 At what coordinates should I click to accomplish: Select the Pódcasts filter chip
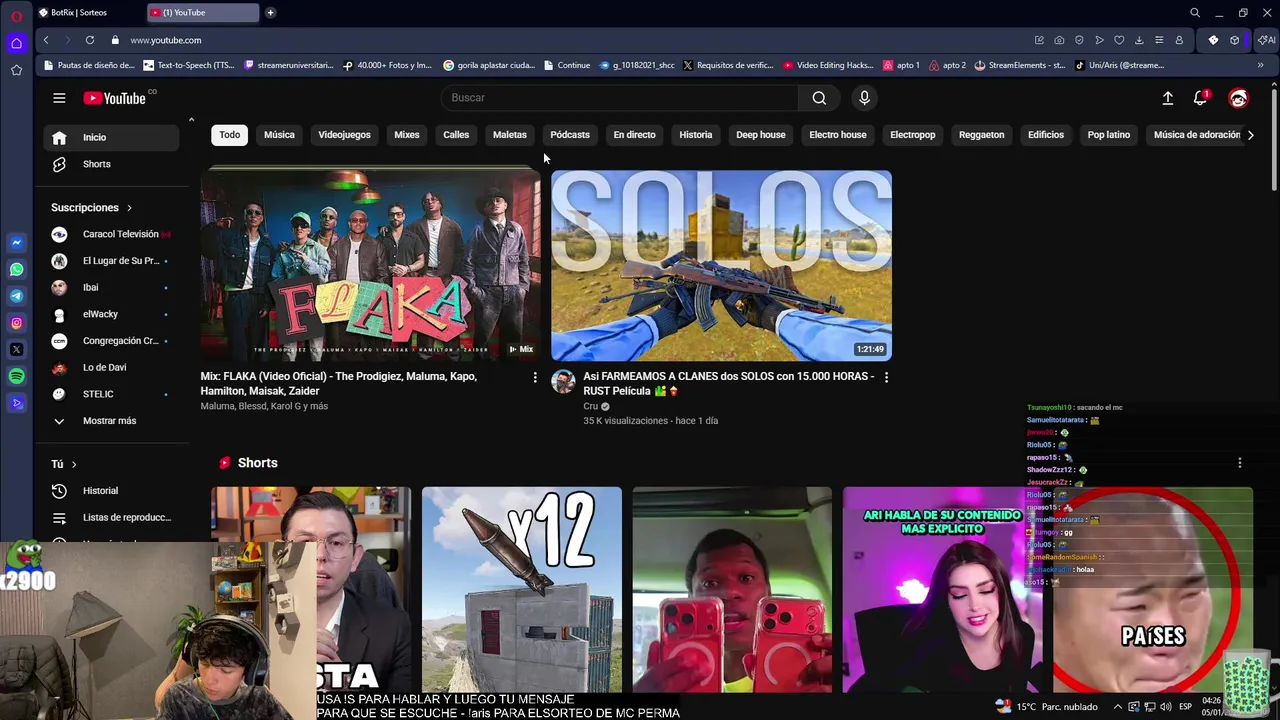[570, 135]
